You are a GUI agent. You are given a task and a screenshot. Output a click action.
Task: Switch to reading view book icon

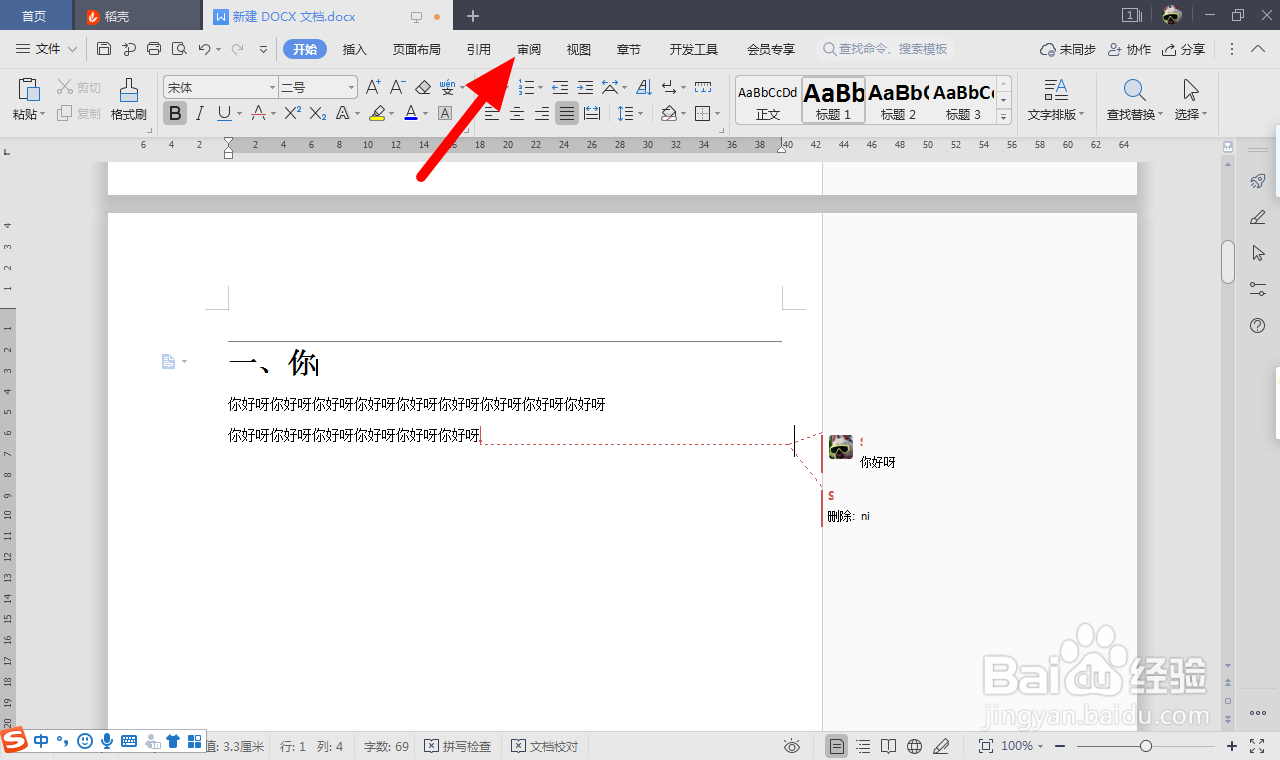tap(889, 746)
